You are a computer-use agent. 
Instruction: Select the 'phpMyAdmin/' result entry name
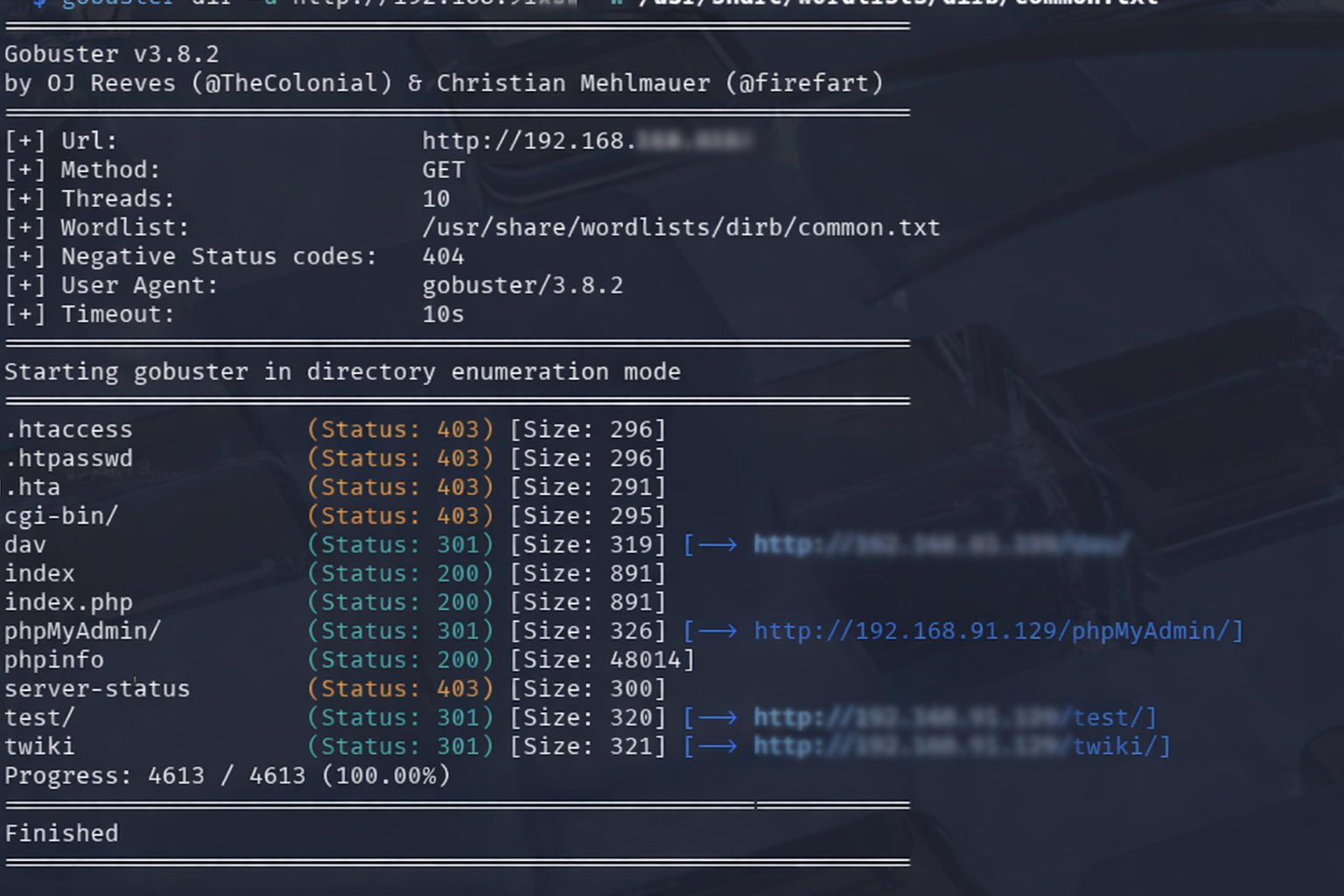pyautogui.click(x=83, y=631)
